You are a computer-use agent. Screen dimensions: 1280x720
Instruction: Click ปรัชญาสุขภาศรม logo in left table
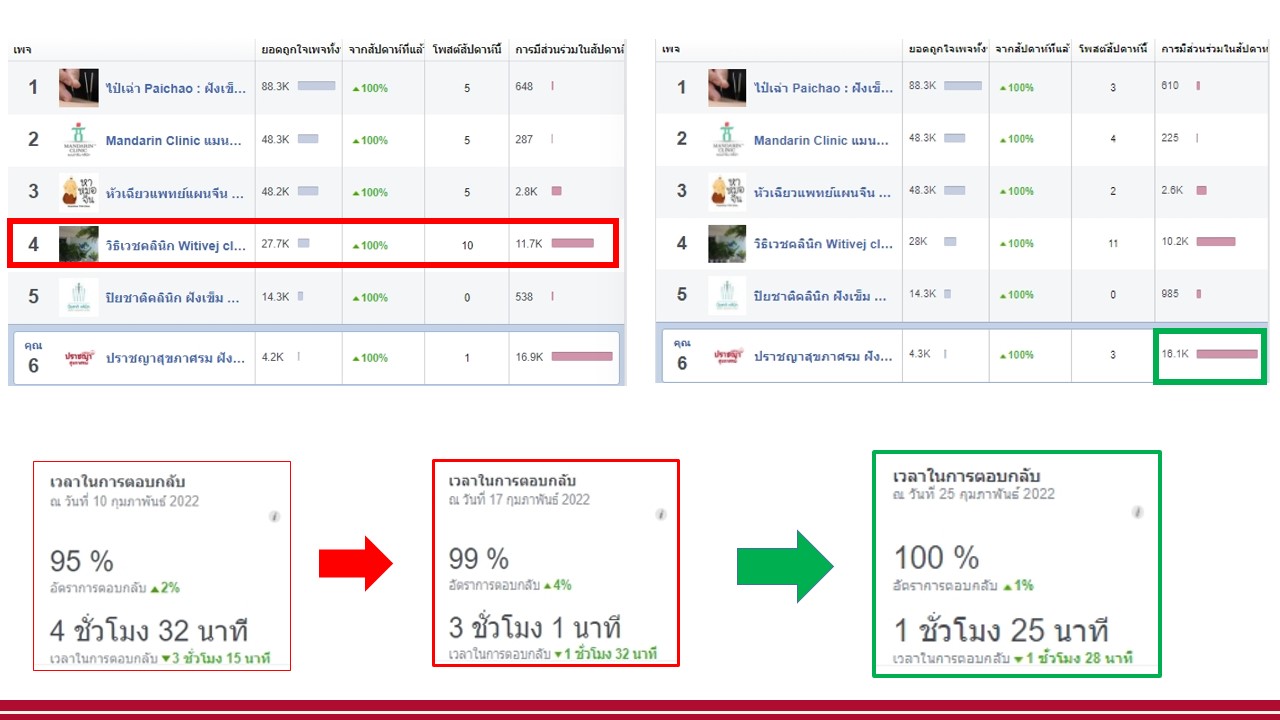pos(78,358)
